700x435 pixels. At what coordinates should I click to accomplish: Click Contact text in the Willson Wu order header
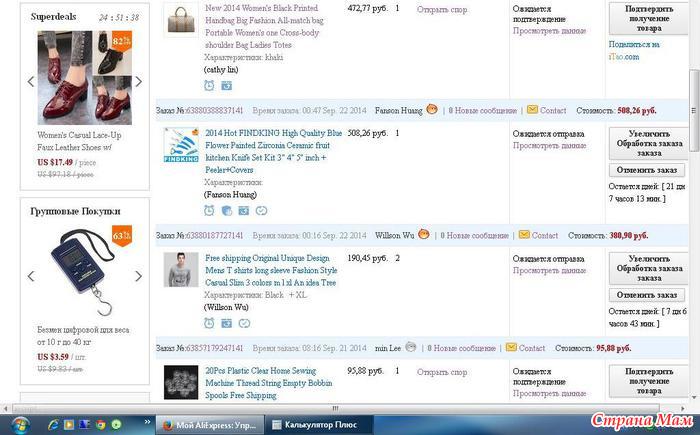click(x=545, y=235)
